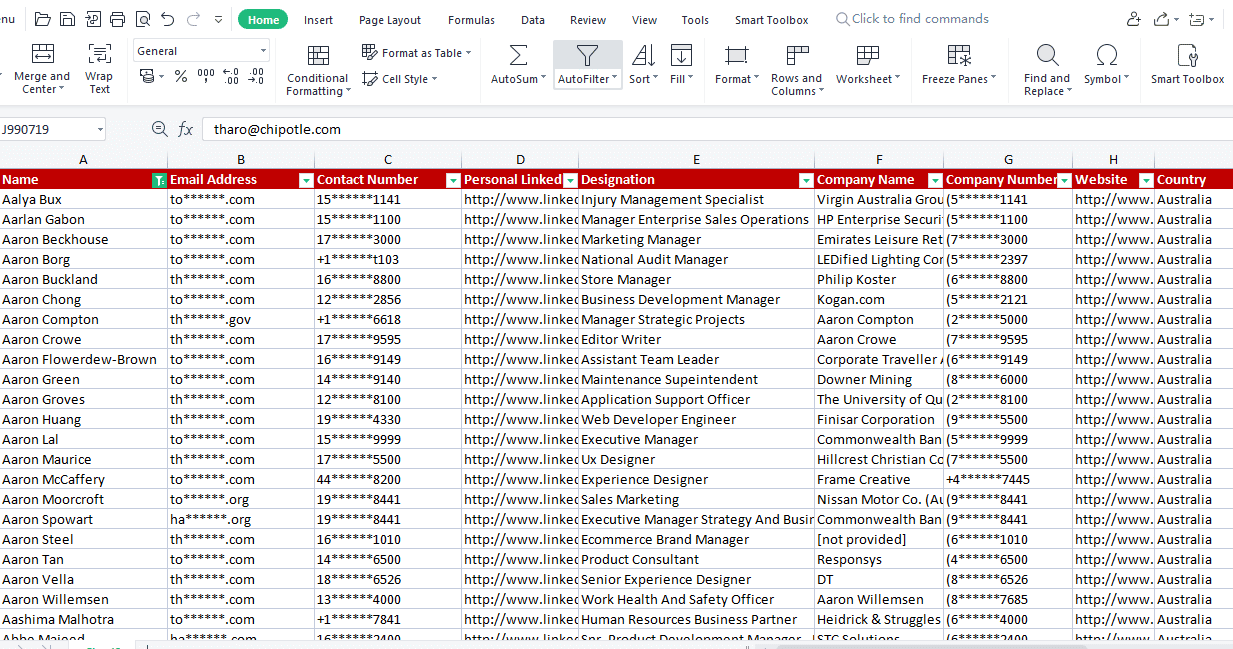Open the Email Address filter dropdown
The height and width of the screenshot is (649, 1233).
tap(306, 180)
